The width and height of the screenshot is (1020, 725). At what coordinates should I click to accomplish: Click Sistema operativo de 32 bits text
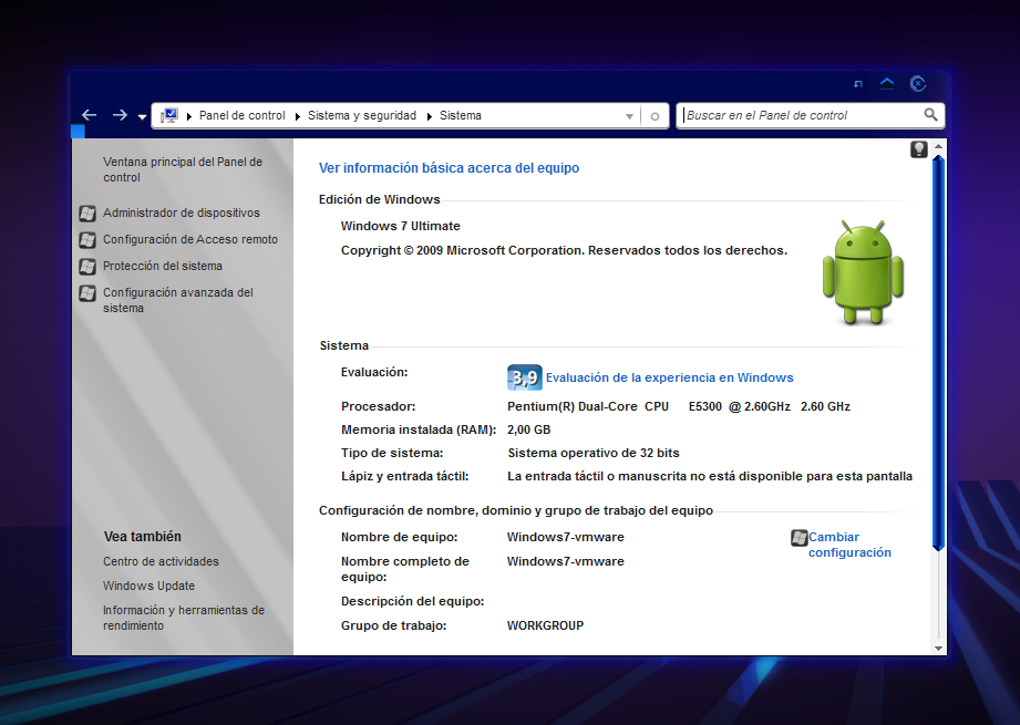click(593, 453)
